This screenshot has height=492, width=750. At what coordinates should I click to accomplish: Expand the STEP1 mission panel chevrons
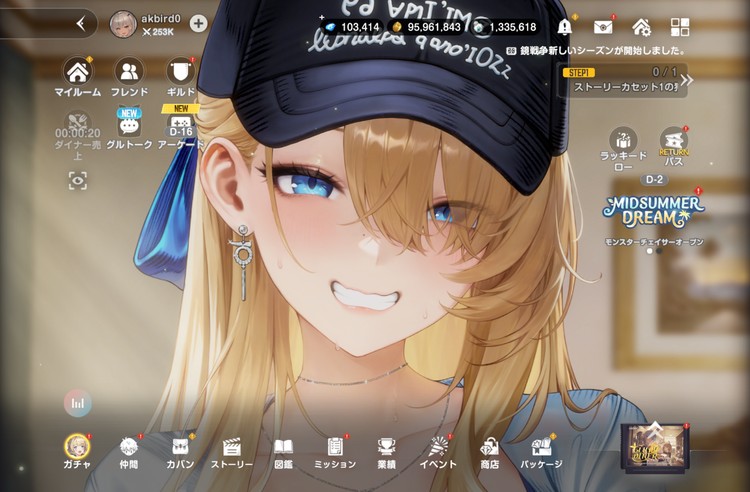point(686,80)
